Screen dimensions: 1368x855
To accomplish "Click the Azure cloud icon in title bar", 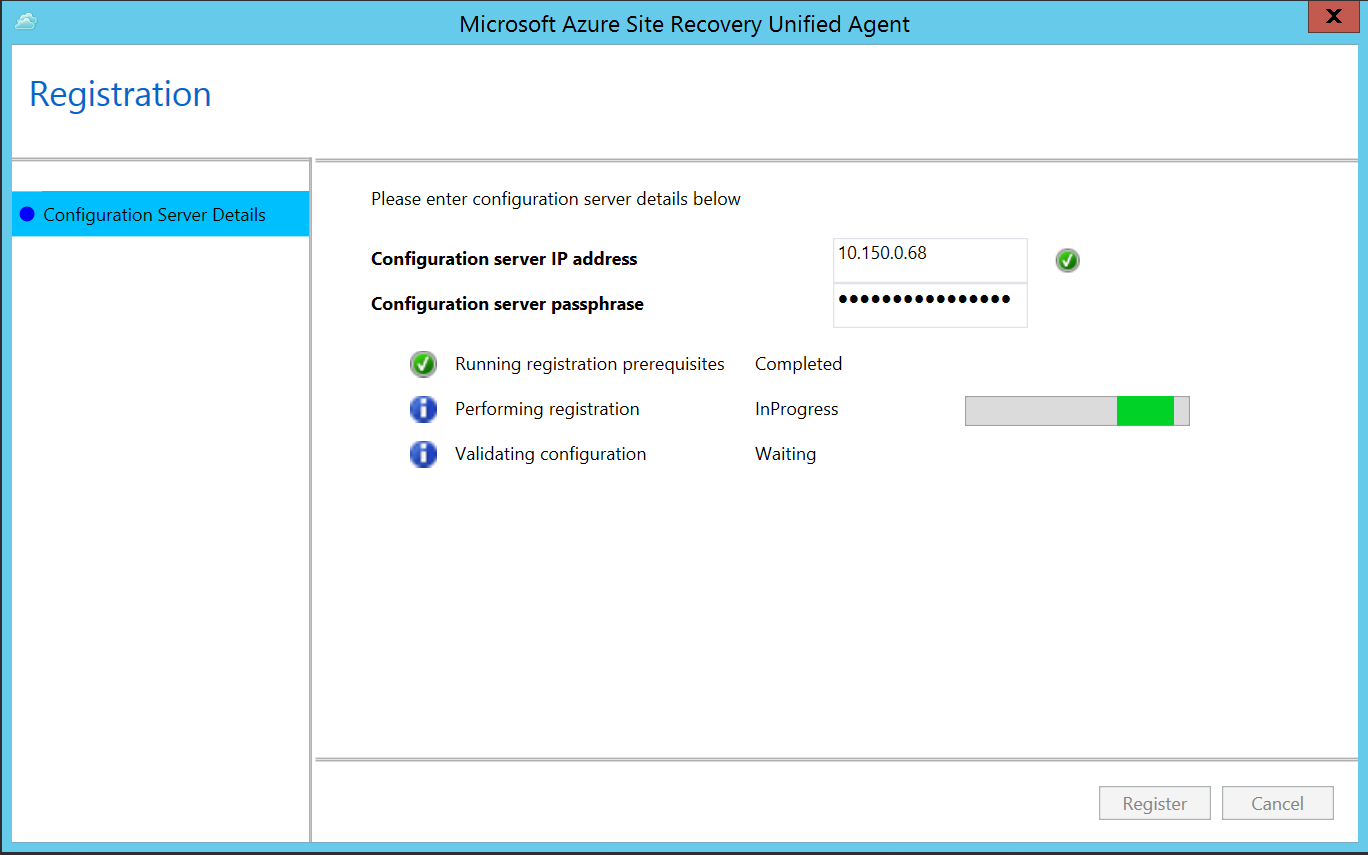I will [x=26, y=21].
